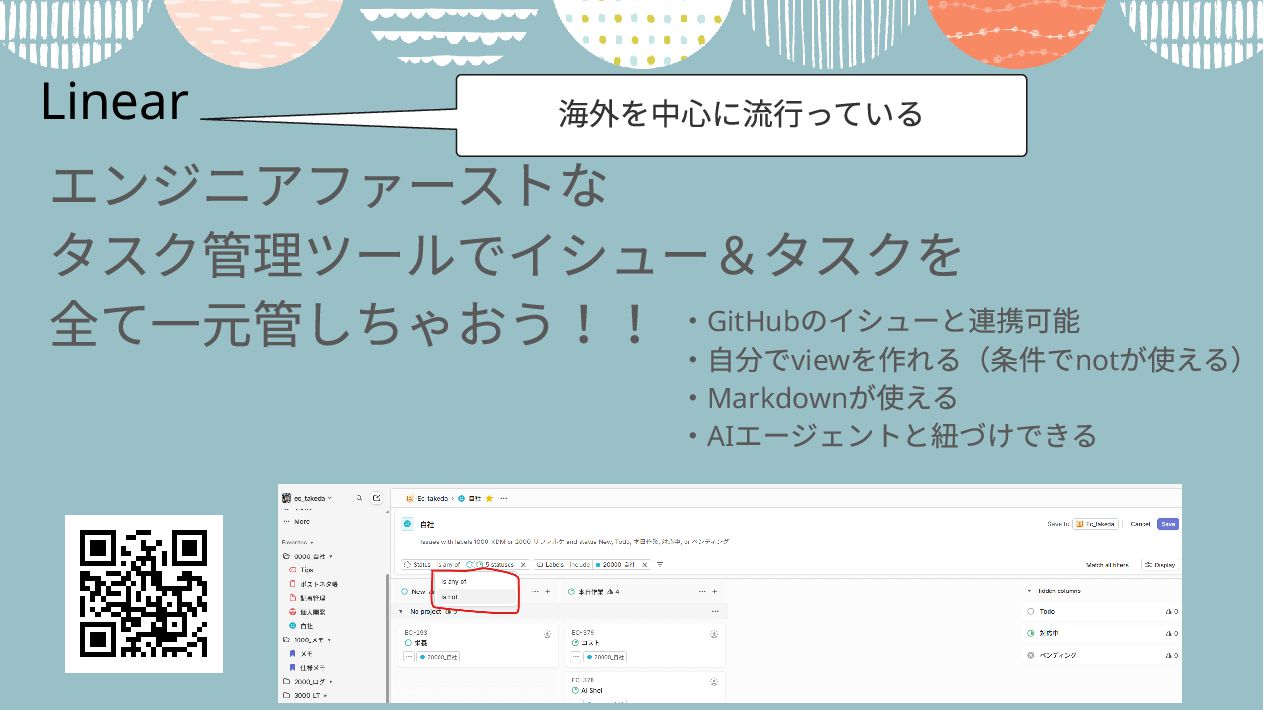Click the large view icon next to 自社 title
Screen dimensions: 1264x710
click(407, 524)
